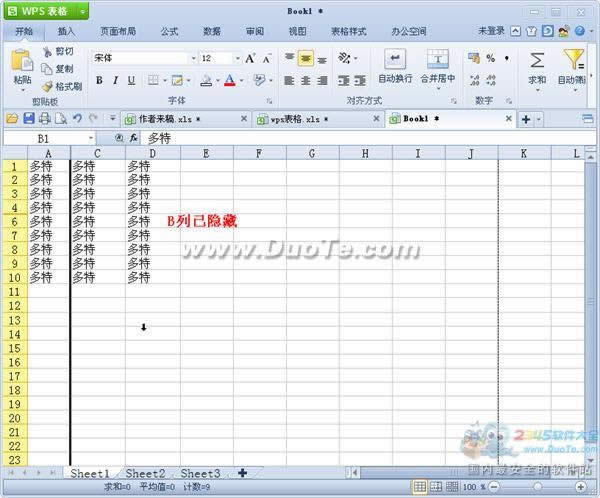Switch to the Sheet2 tab
The image size is (600, 498).
[x=145, y=474]
